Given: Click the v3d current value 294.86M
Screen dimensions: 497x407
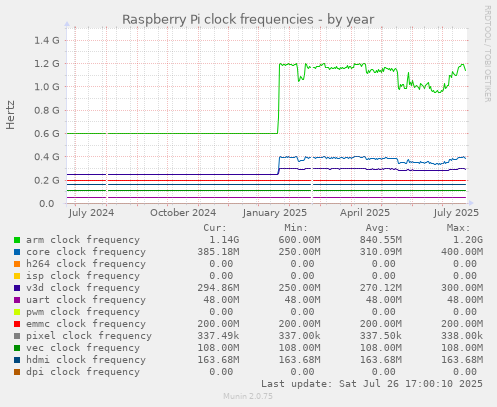Looking at the screenshot, I should point(218,288).
